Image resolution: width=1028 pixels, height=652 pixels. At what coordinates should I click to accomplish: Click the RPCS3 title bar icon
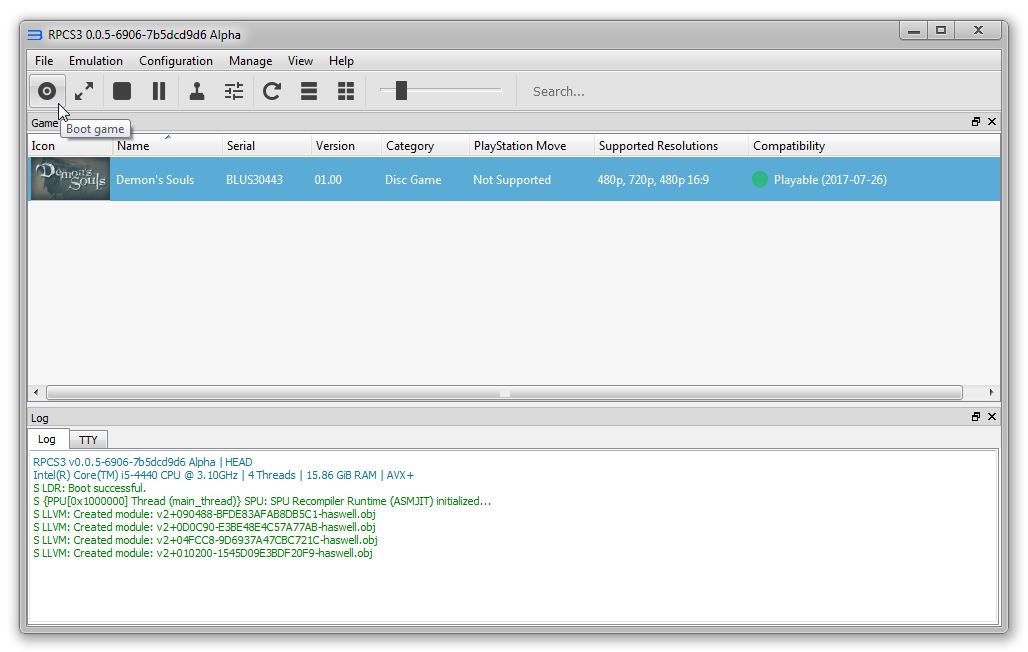[x=35, y=35]
